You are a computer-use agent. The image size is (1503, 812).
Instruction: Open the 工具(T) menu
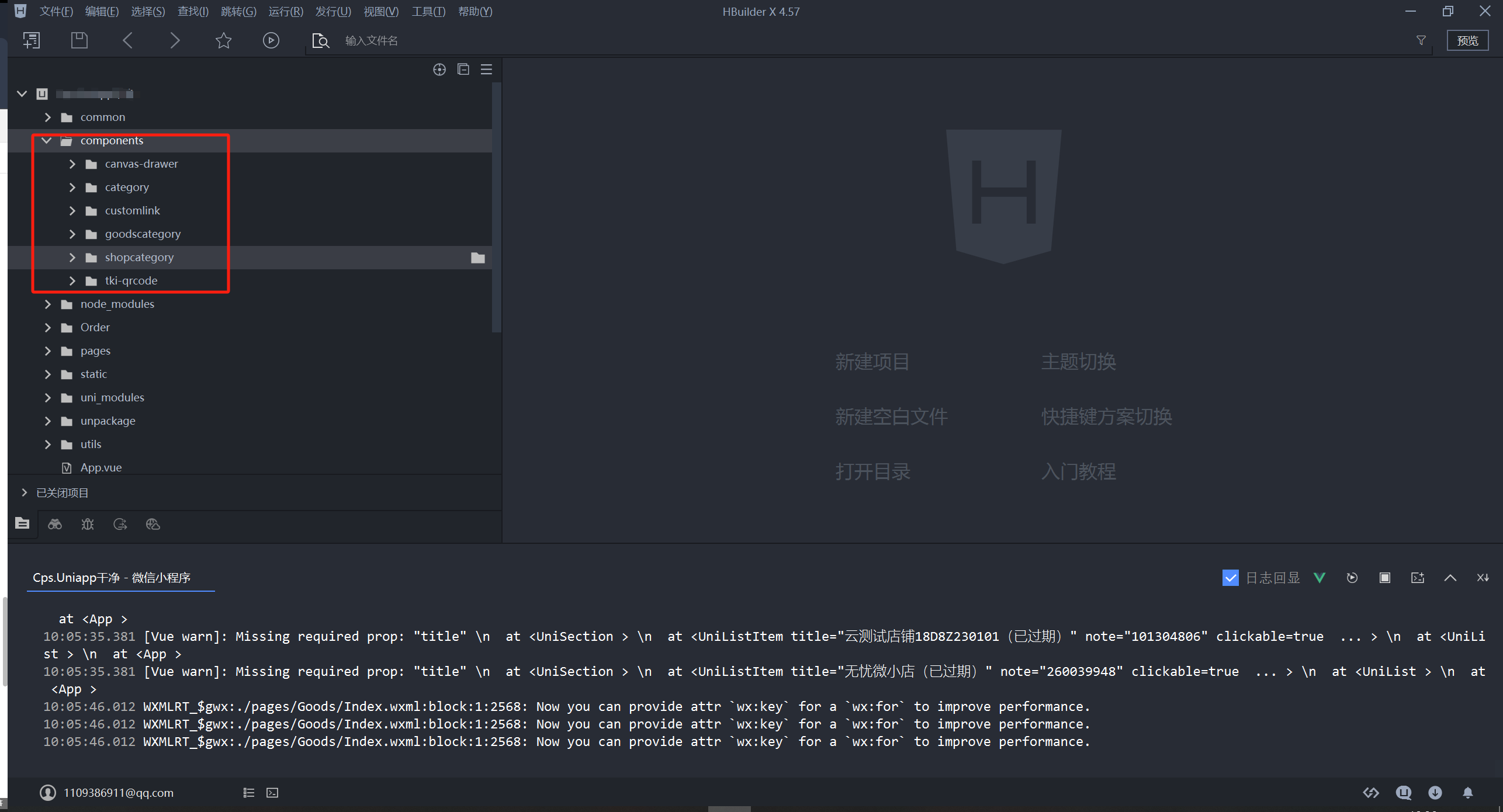click(x=428, y=11)
